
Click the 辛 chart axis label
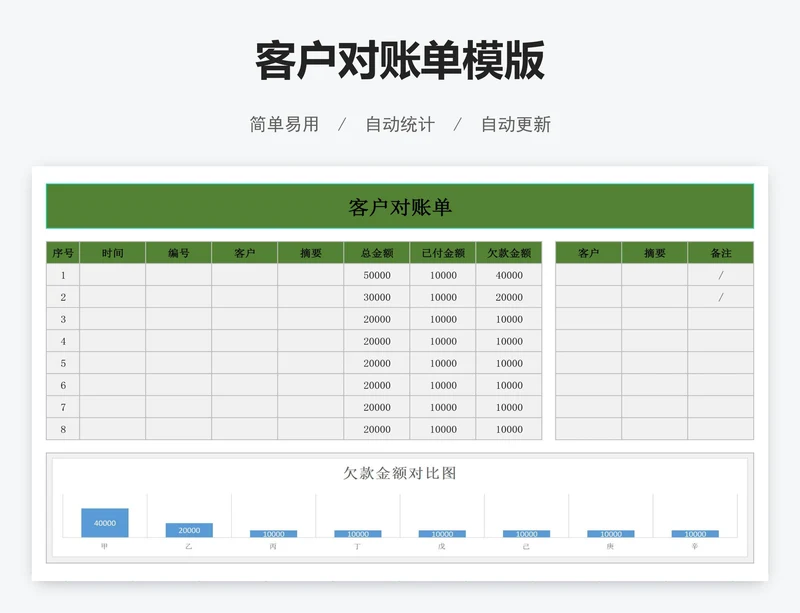(695, 546)
